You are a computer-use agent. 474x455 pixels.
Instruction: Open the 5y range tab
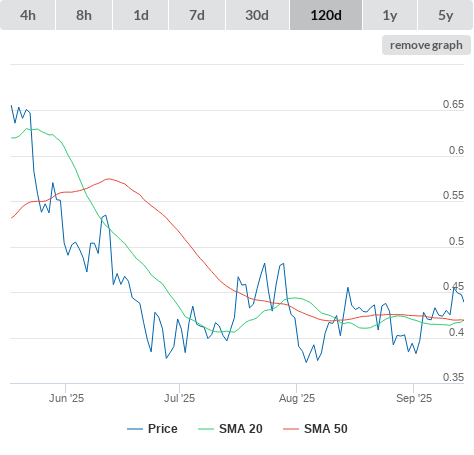446,15
